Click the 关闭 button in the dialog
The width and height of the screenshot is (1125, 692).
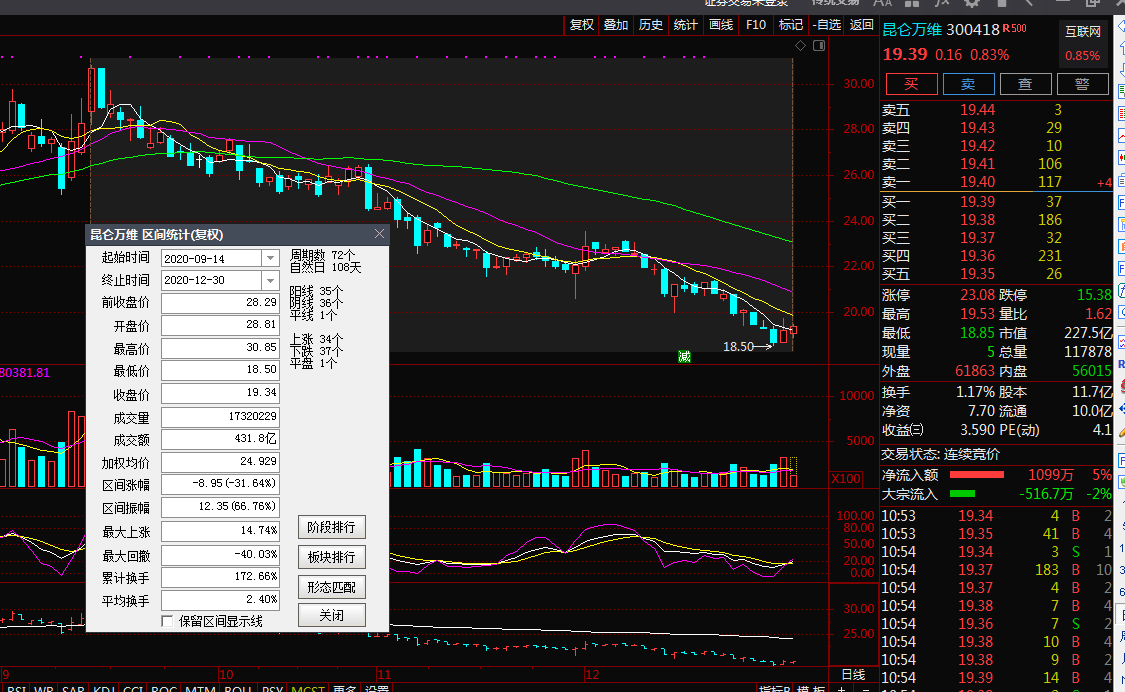331,615
